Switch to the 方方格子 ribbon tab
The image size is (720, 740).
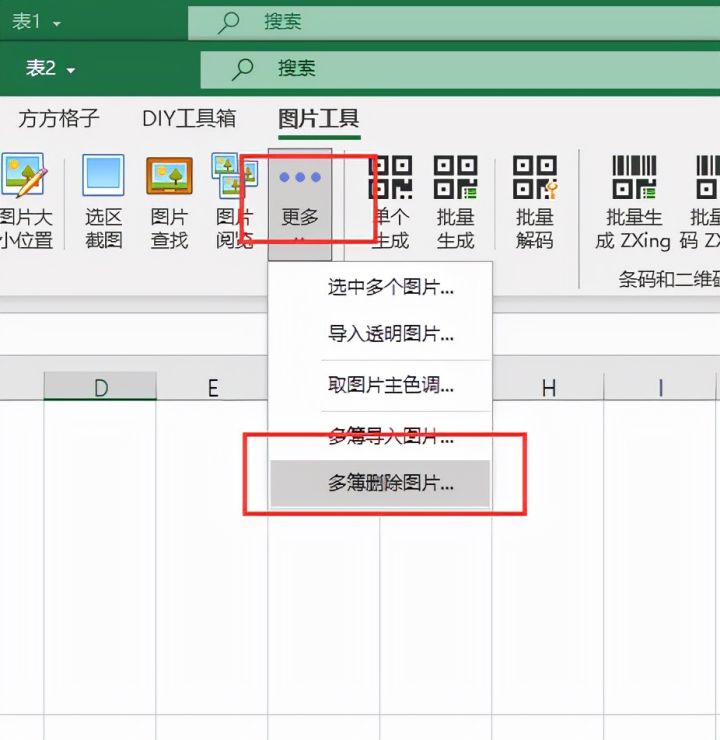59,118
